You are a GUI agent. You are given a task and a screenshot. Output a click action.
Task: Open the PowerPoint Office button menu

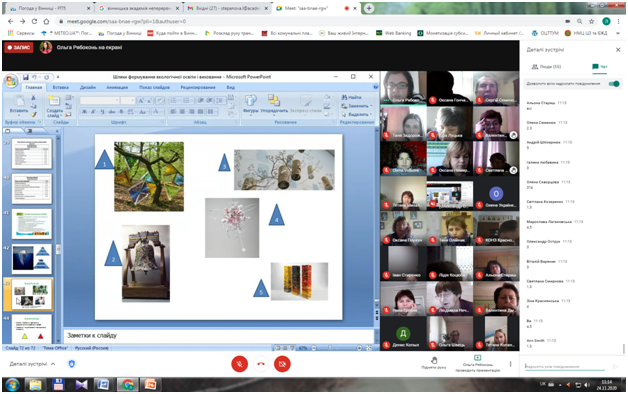[11, 80]
